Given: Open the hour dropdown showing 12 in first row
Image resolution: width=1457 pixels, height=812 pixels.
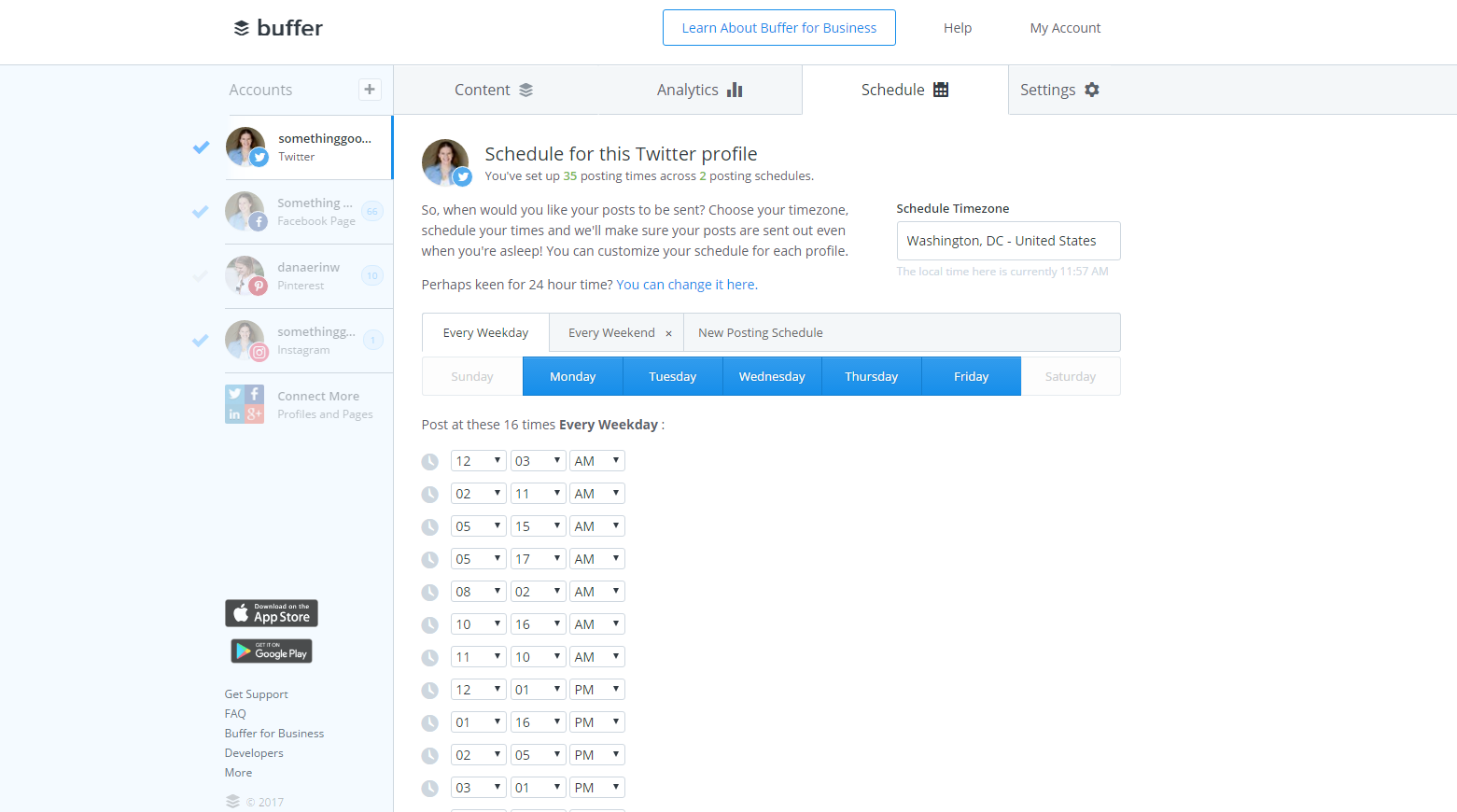Looking at the screenshot, I should pos(478,461).
